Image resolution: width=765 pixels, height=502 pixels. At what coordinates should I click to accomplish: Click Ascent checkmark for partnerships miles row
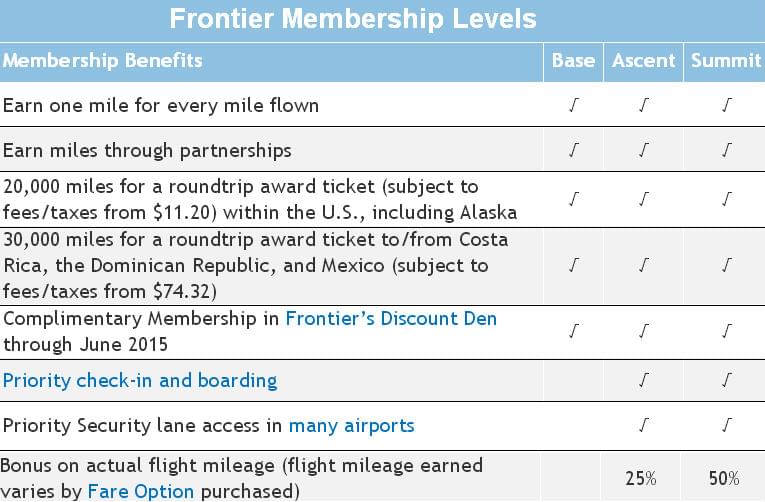pos(644,150)
